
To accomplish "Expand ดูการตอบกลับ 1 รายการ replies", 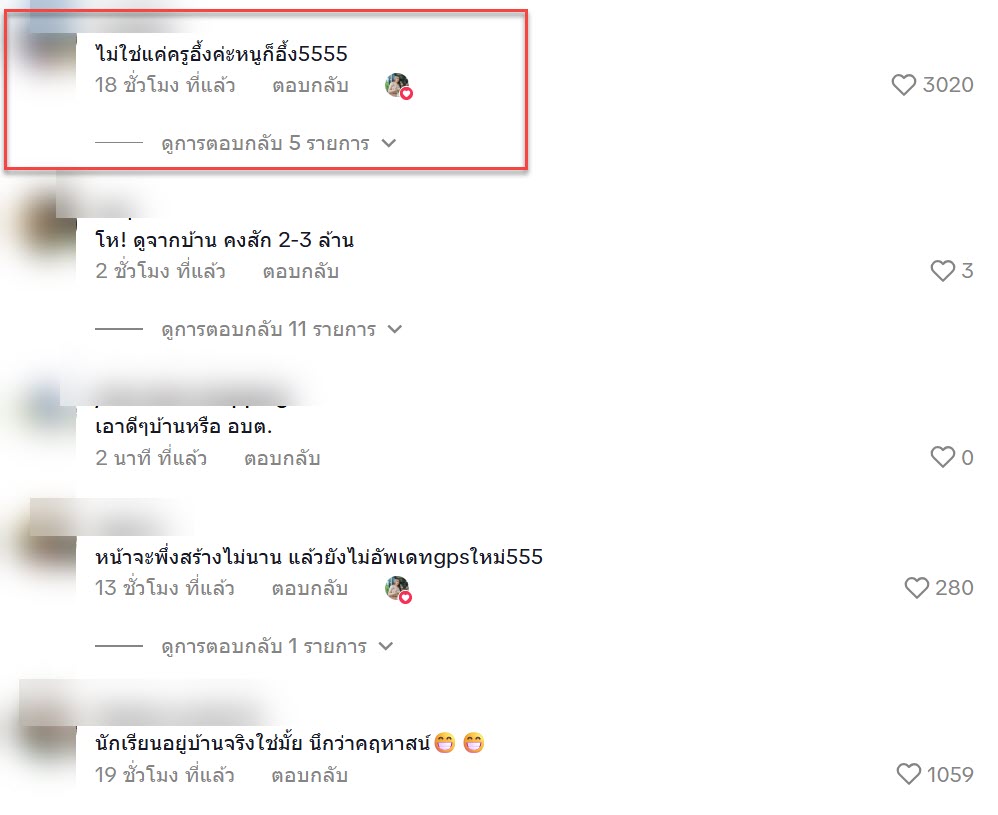I will click(x=277, y=646).
